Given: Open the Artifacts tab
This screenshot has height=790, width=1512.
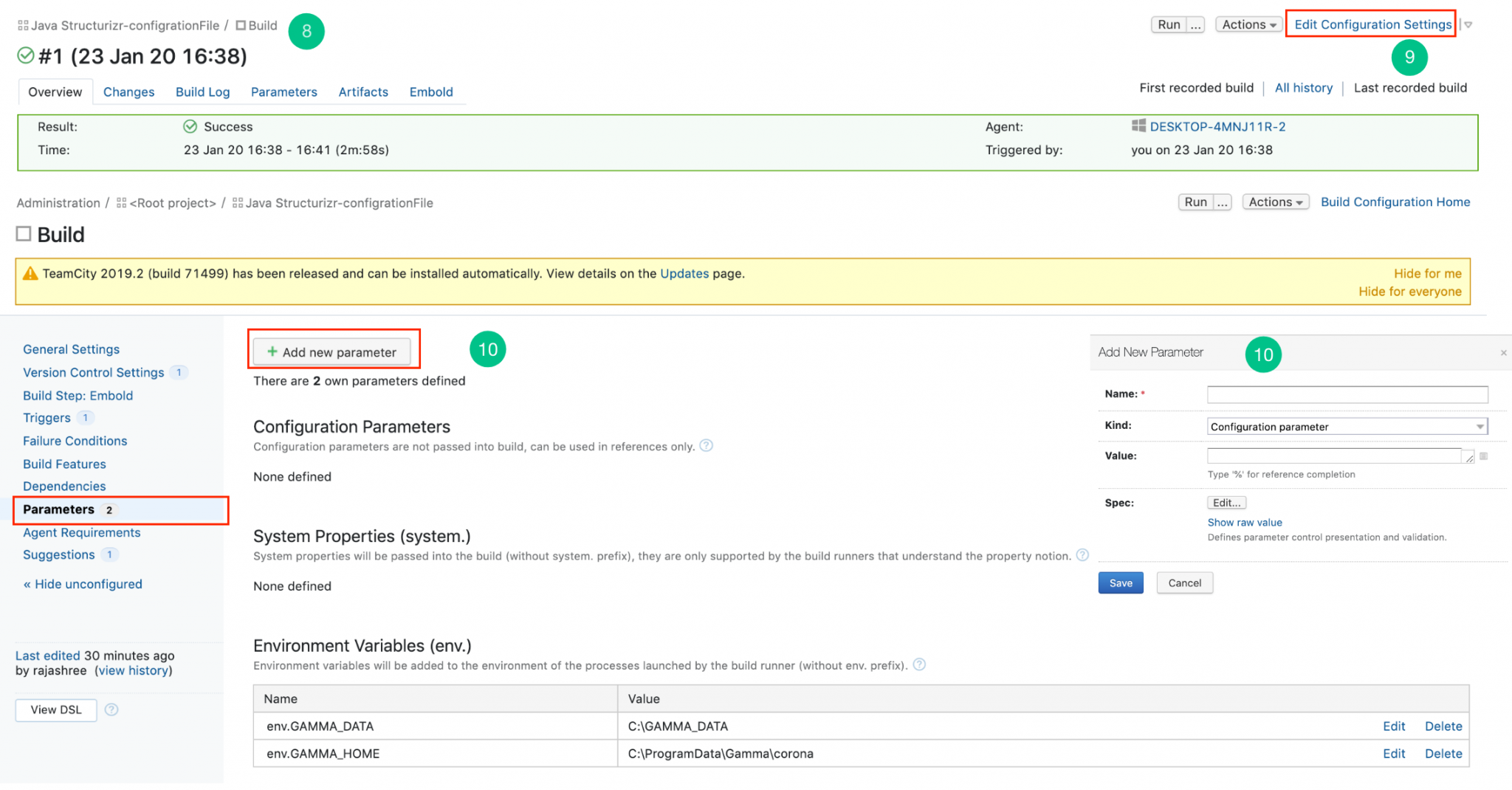Looking at the screenshot, I should click(363, 92).
